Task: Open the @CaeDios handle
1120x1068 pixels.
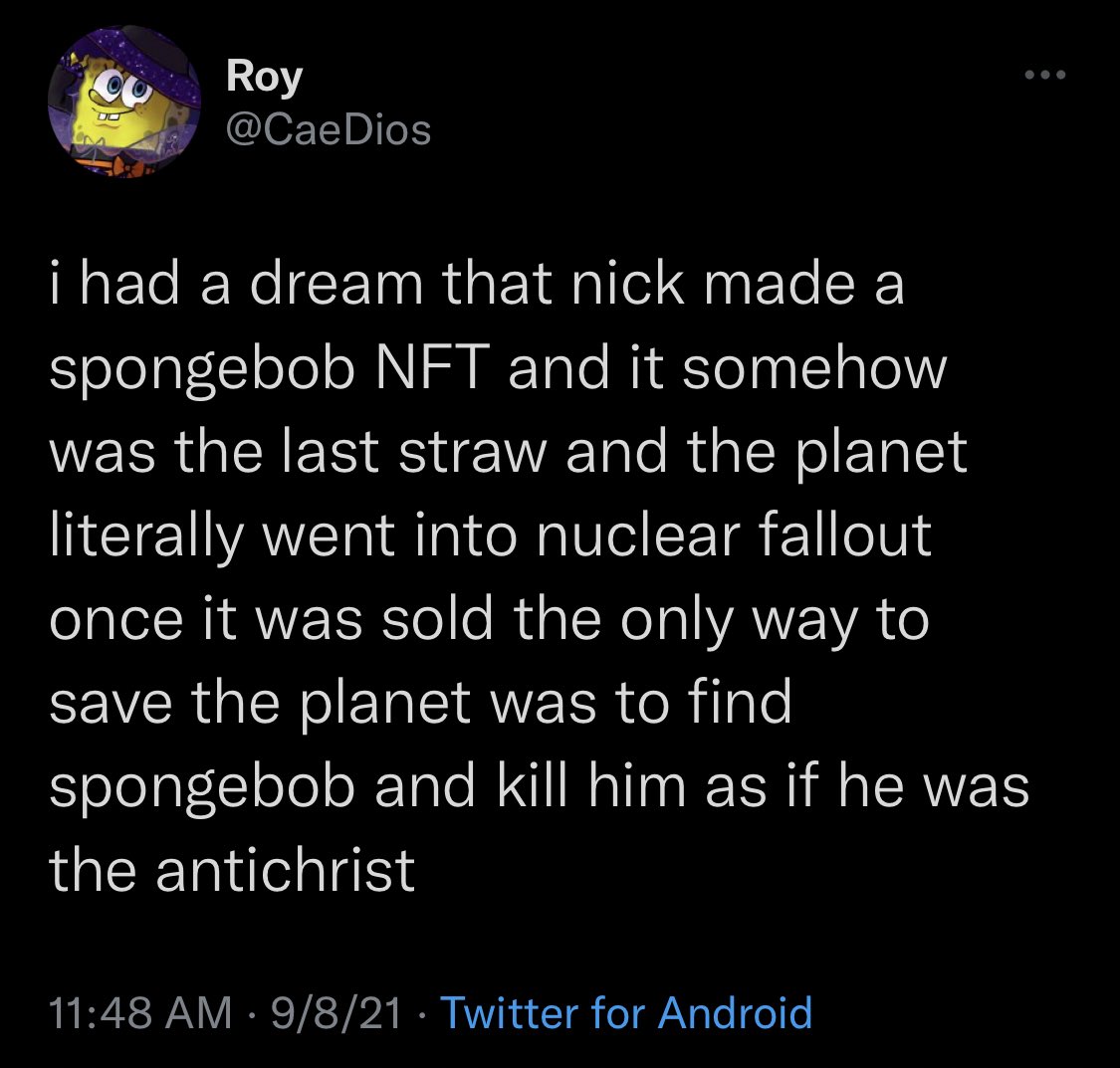Action: coord(329,130)
